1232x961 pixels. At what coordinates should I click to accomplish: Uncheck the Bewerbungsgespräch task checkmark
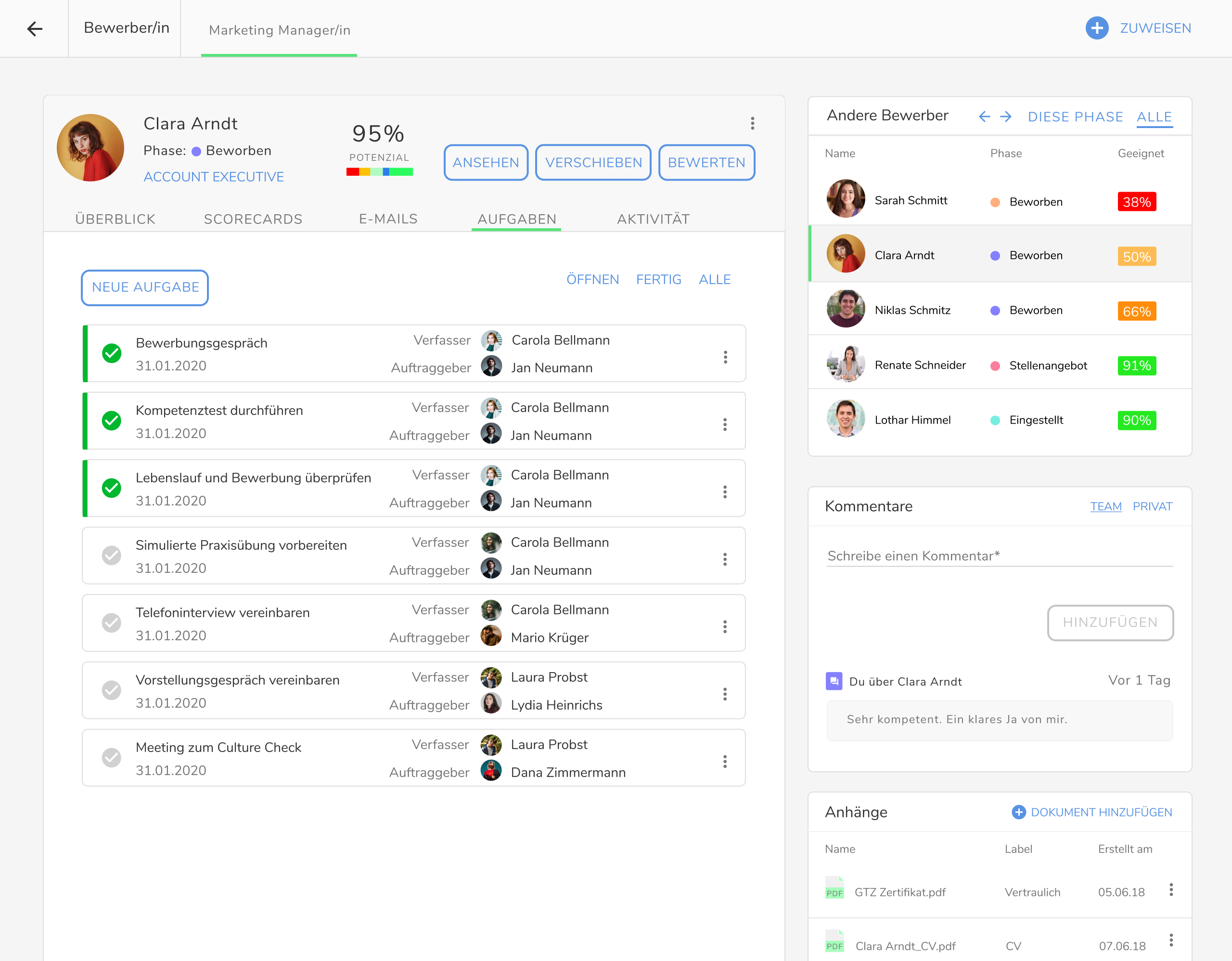pos(112,353)
